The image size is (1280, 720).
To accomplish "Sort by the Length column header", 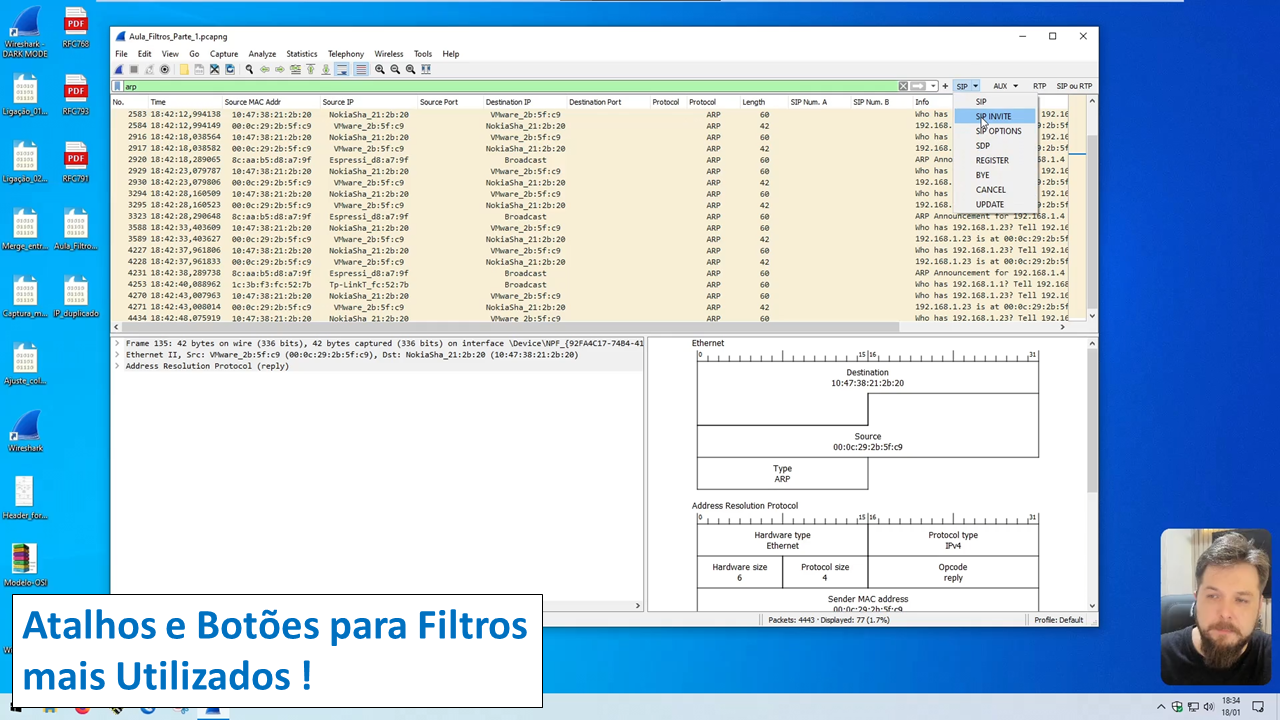I will (x=763, y=102).
